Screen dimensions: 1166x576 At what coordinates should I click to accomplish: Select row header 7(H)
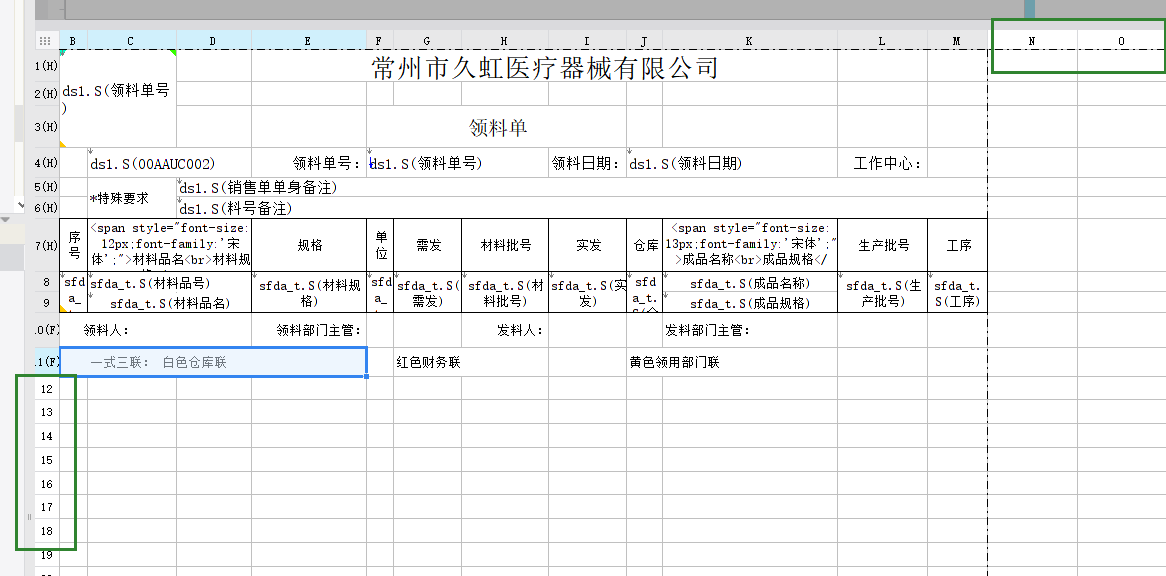(x=47, y=245)
